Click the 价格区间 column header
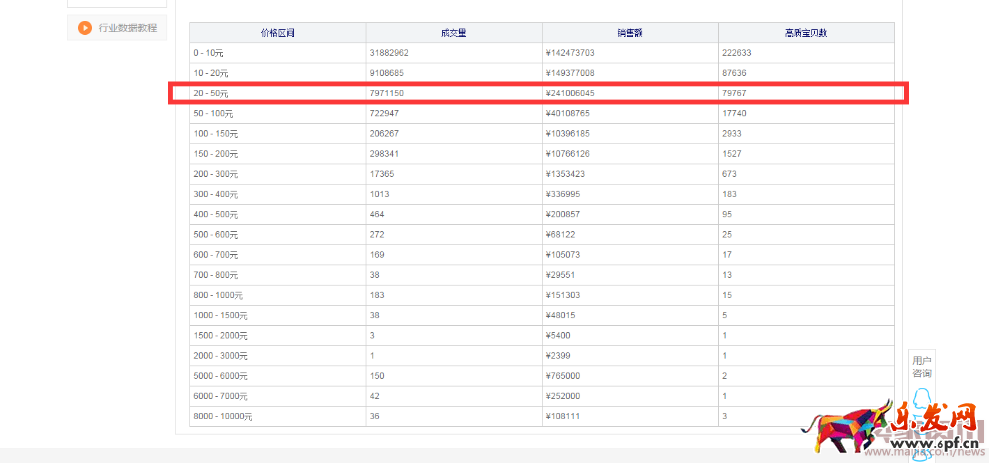Screen dimensions: 989x464 (277, 33)
